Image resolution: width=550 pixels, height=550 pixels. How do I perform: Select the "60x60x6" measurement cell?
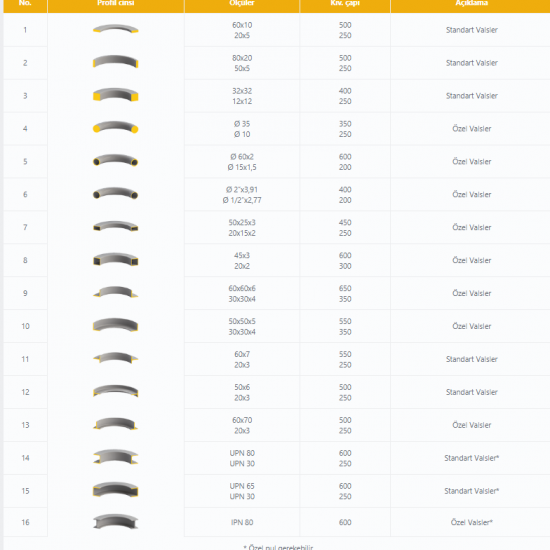pos(242,294)
